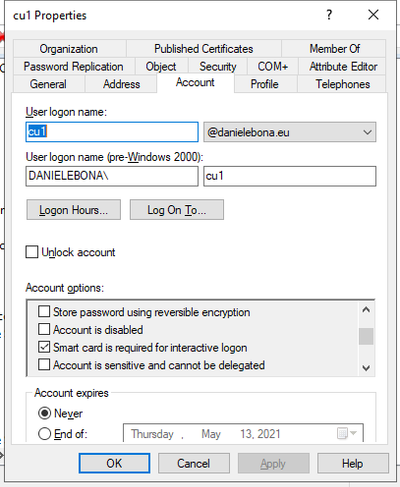The height and width of the screenshot is (487, 400).
Task: Close the cu1 Properties dialog
Action: (373, 15)
